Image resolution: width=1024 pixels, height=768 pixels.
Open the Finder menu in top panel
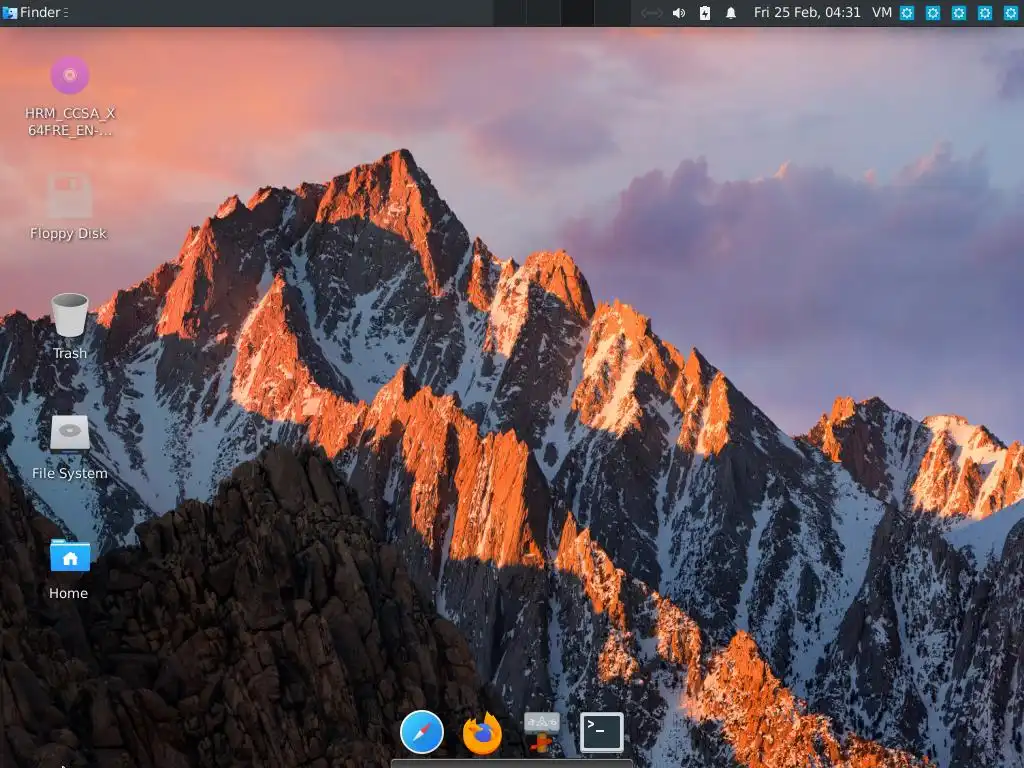(36, 12)
